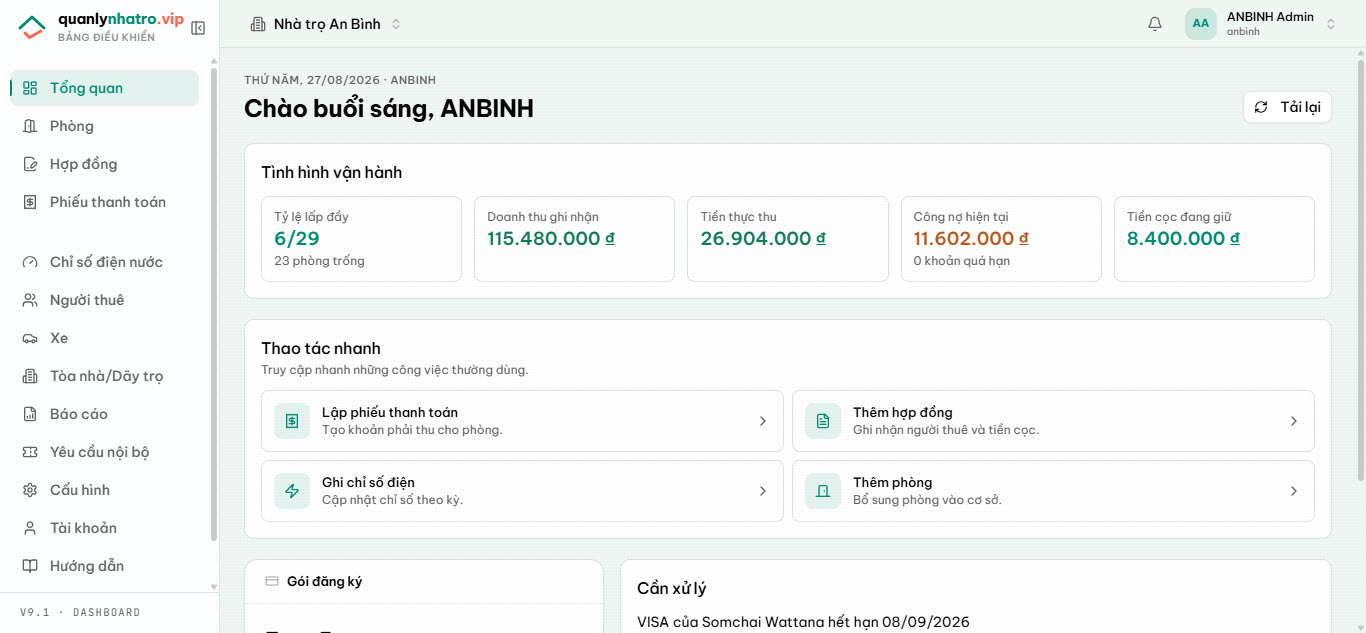Open the Lập phiếu thanh toán quick action
The width and height of the screenshot is (1366, 633).
(522, 421)
